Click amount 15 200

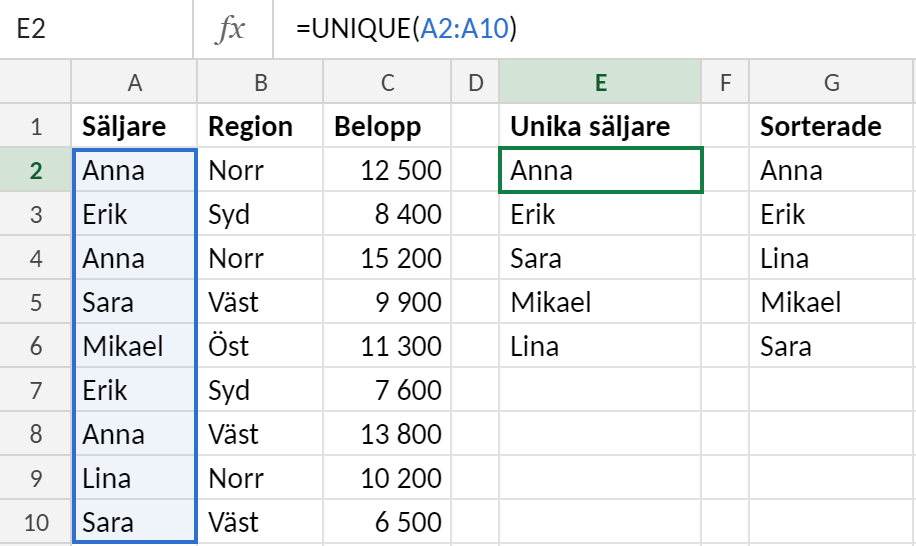coord(387,258)
